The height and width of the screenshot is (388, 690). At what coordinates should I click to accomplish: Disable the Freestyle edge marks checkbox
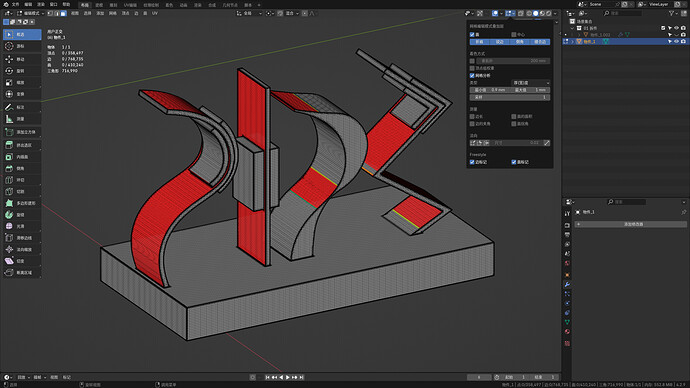click(472, 162)
